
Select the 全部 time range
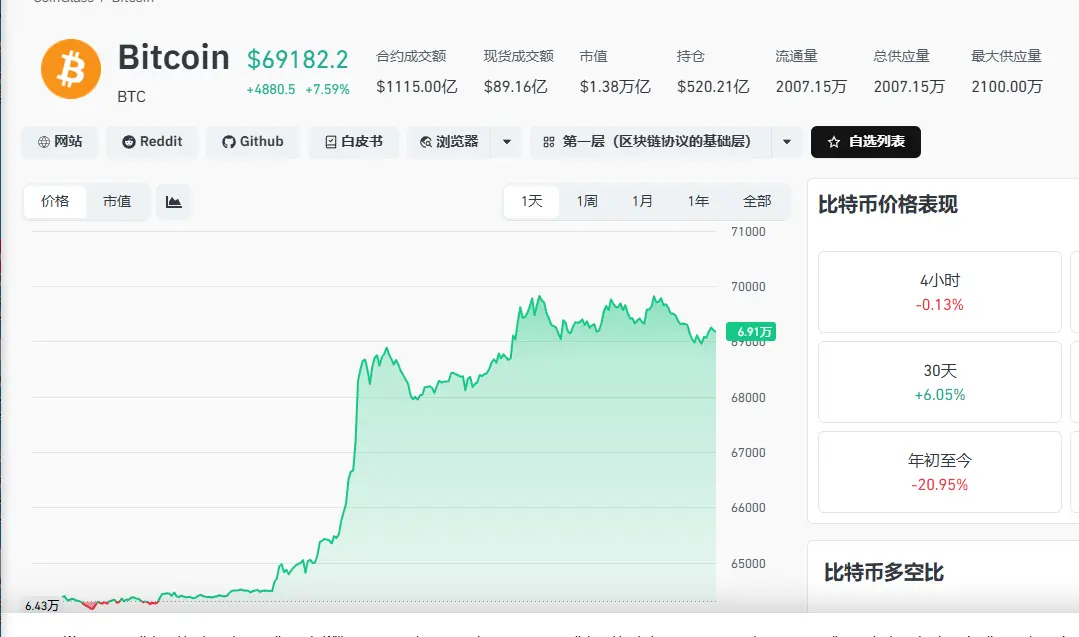[757, 202]
